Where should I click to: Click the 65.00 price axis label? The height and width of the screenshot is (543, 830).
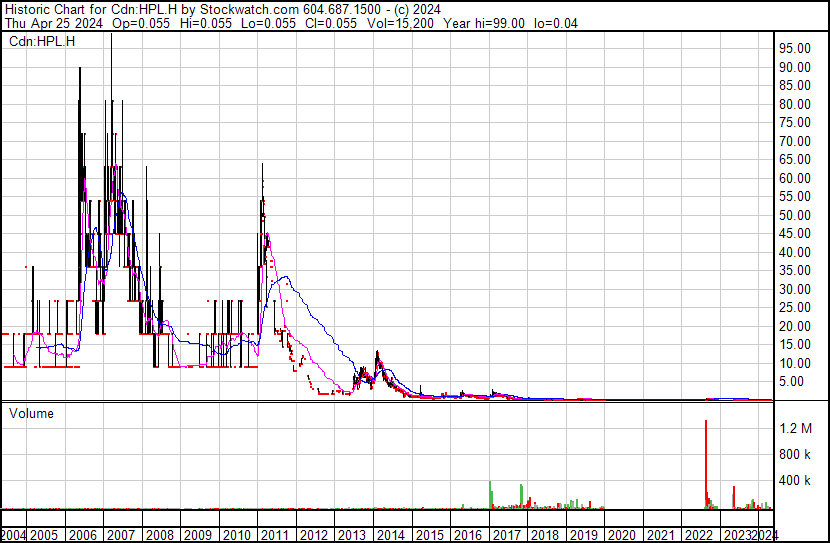pyautogui.click(x=795, y=159)
